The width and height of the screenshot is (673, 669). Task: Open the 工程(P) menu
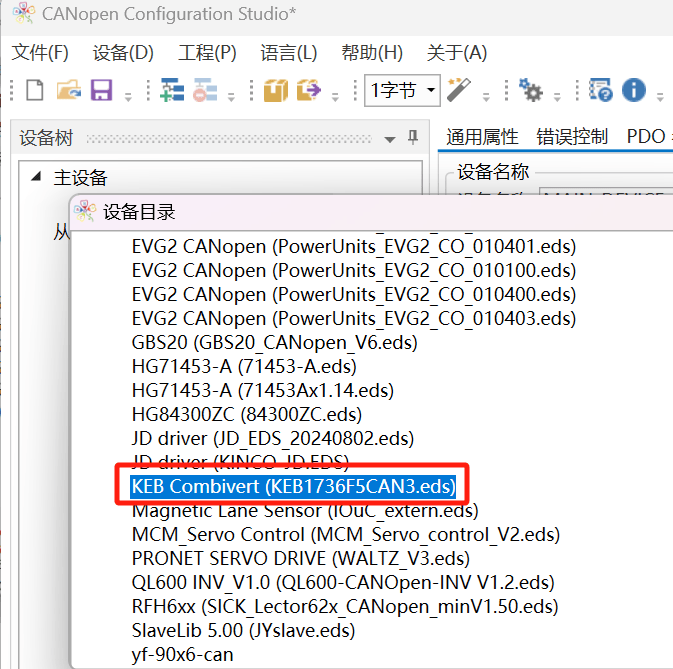point(207,53)
